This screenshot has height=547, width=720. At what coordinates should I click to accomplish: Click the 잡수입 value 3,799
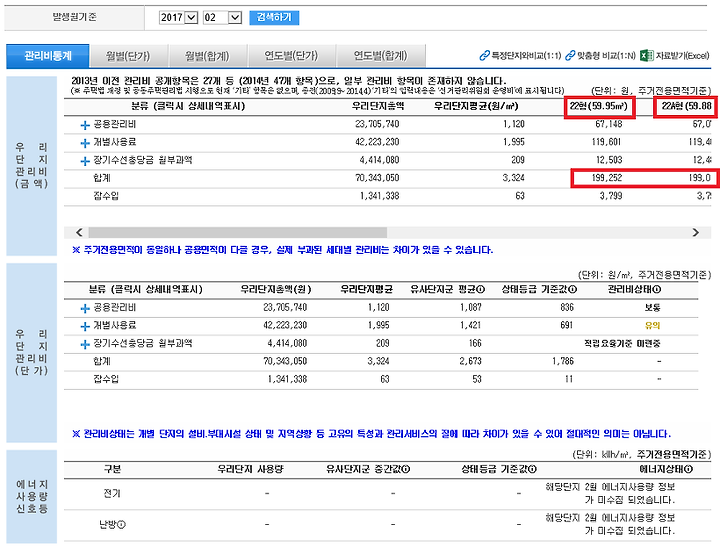pos(611,196)
